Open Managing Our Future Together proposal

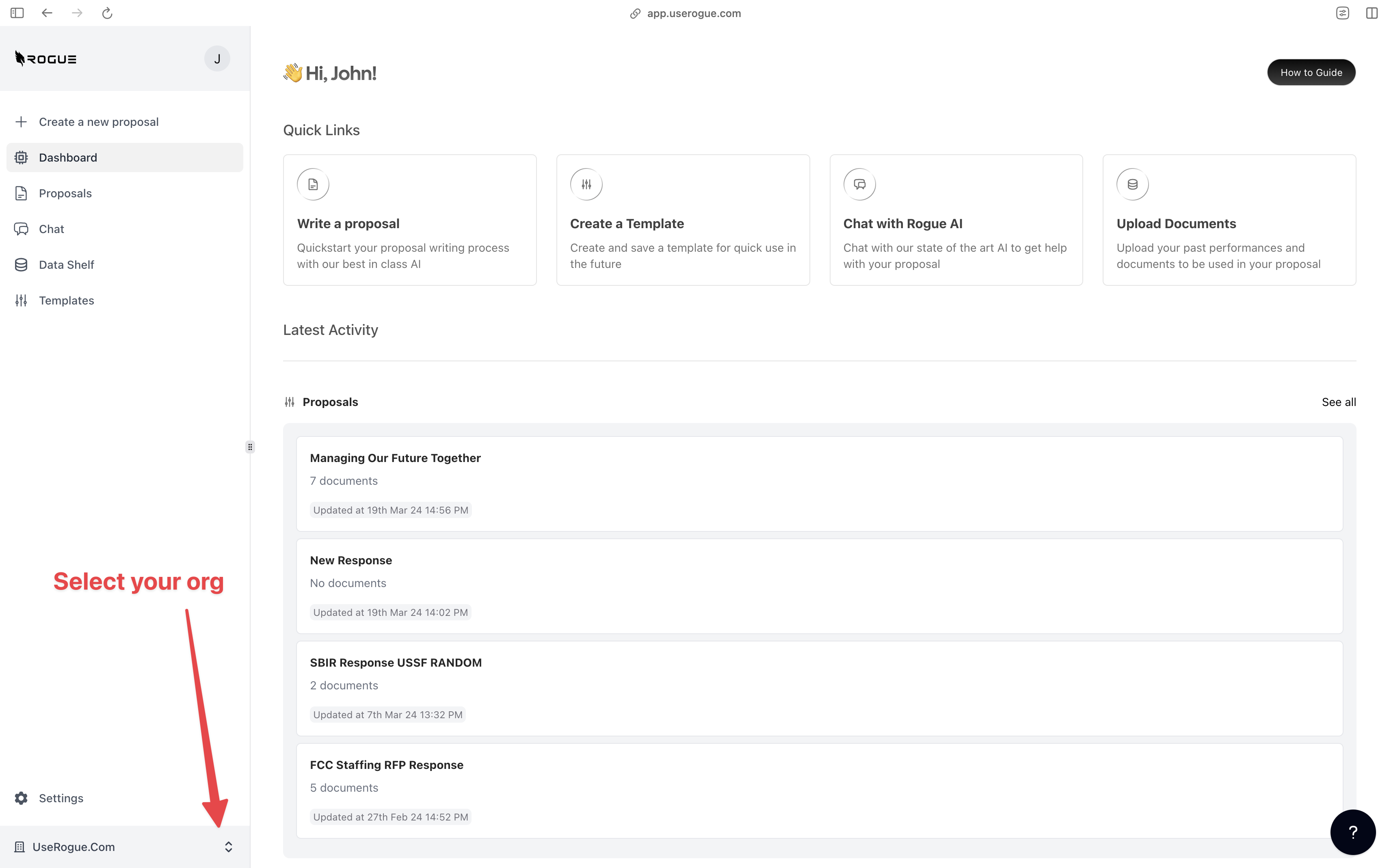[395, 458]
